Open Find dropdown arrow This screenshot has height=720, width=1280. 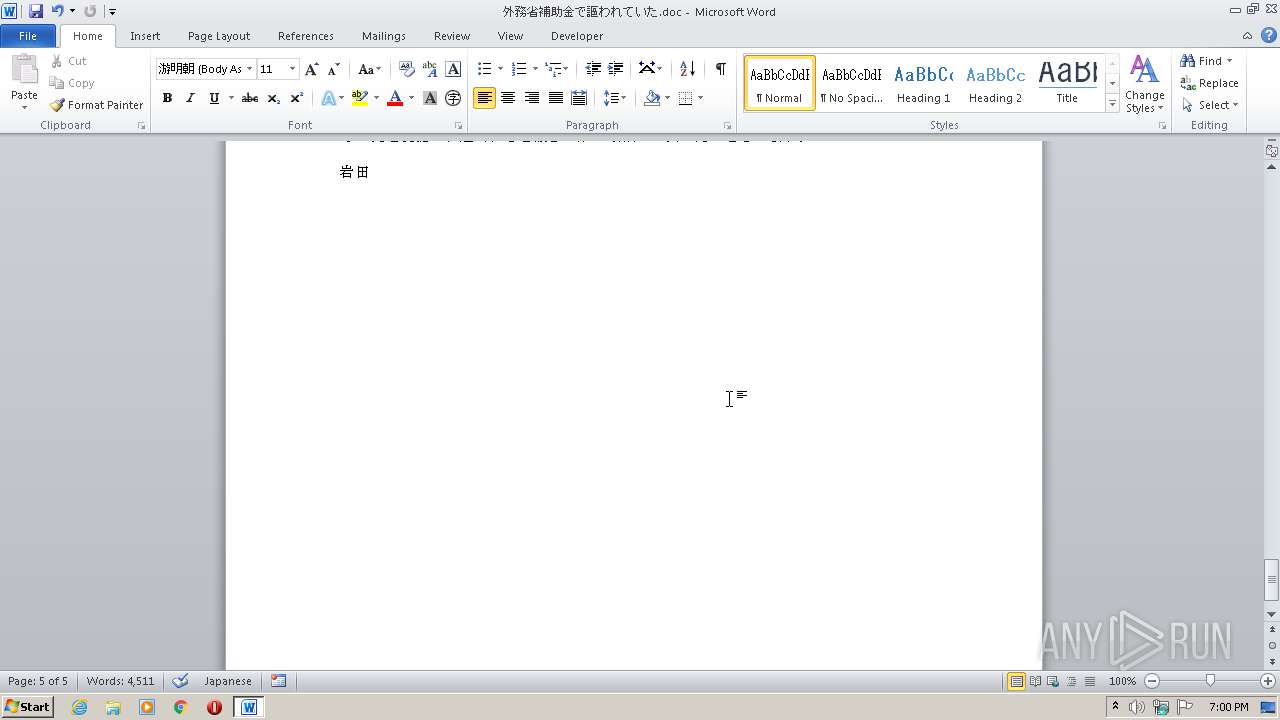tap(1229, 61)
